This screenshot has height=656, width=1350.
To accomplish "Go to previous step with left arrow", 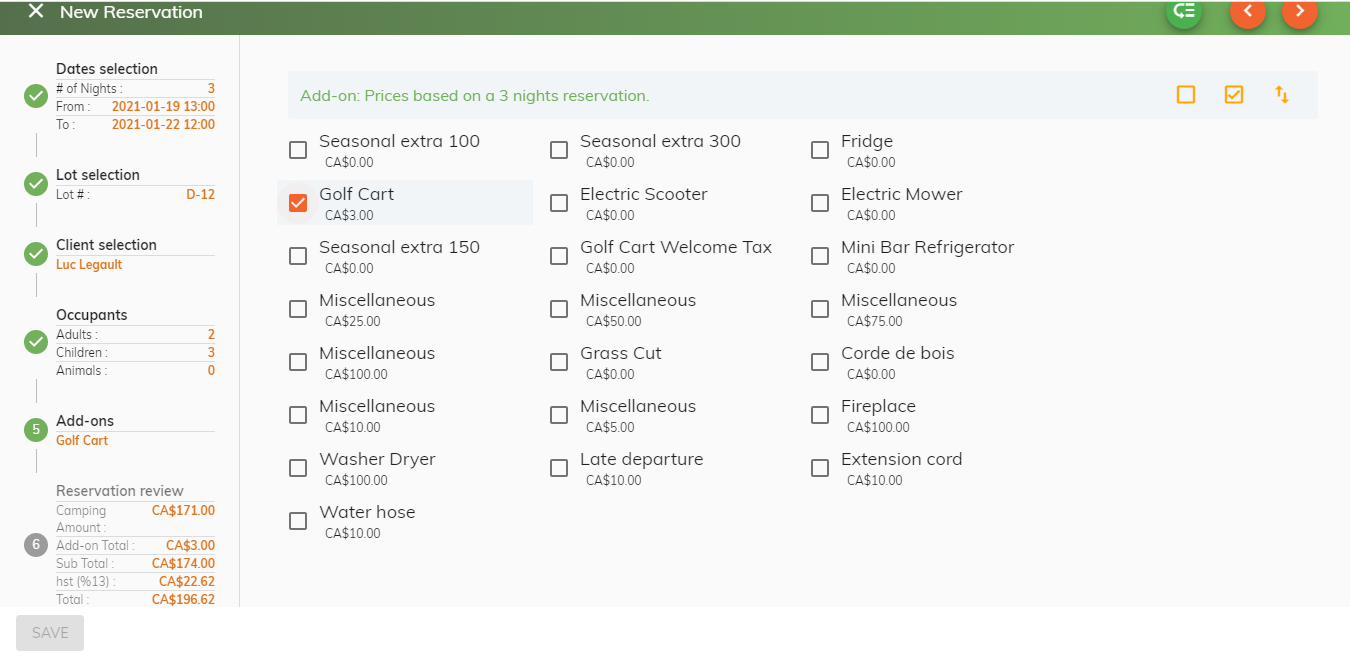I will coord(1248,11).
